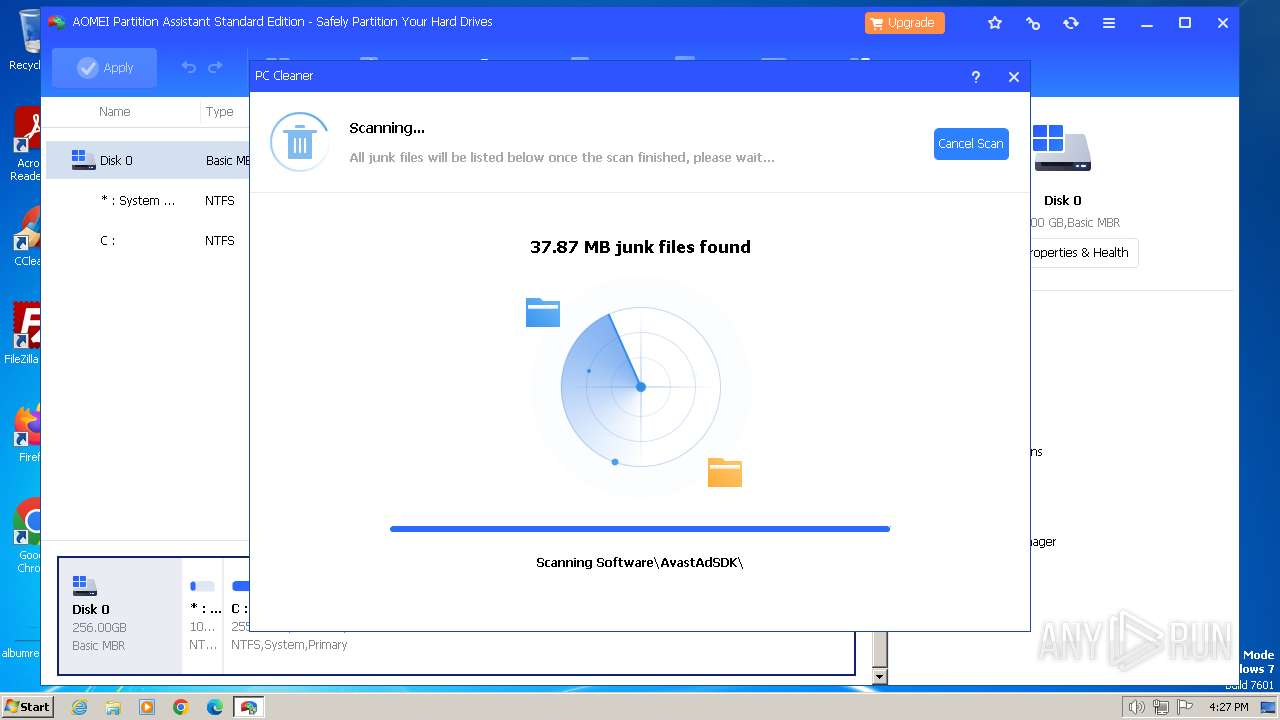Image resolution: width=1280 pixels, height=720 pixels.
Task: Click the star favorites icon in title bar
Action: (x=995, y=23)
